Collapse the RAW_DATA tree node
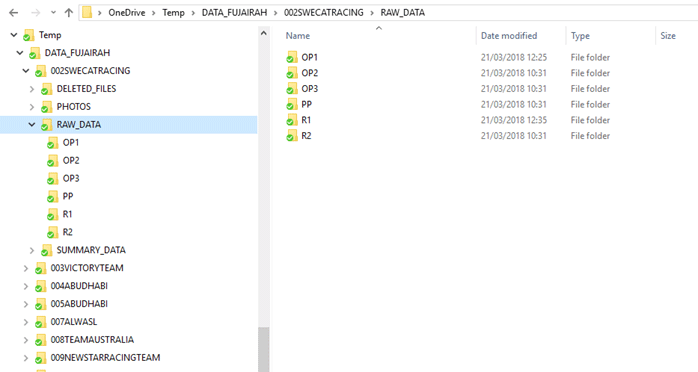This screenshot has width=698, height=372. pyautogui.click(x=32, y=125)
